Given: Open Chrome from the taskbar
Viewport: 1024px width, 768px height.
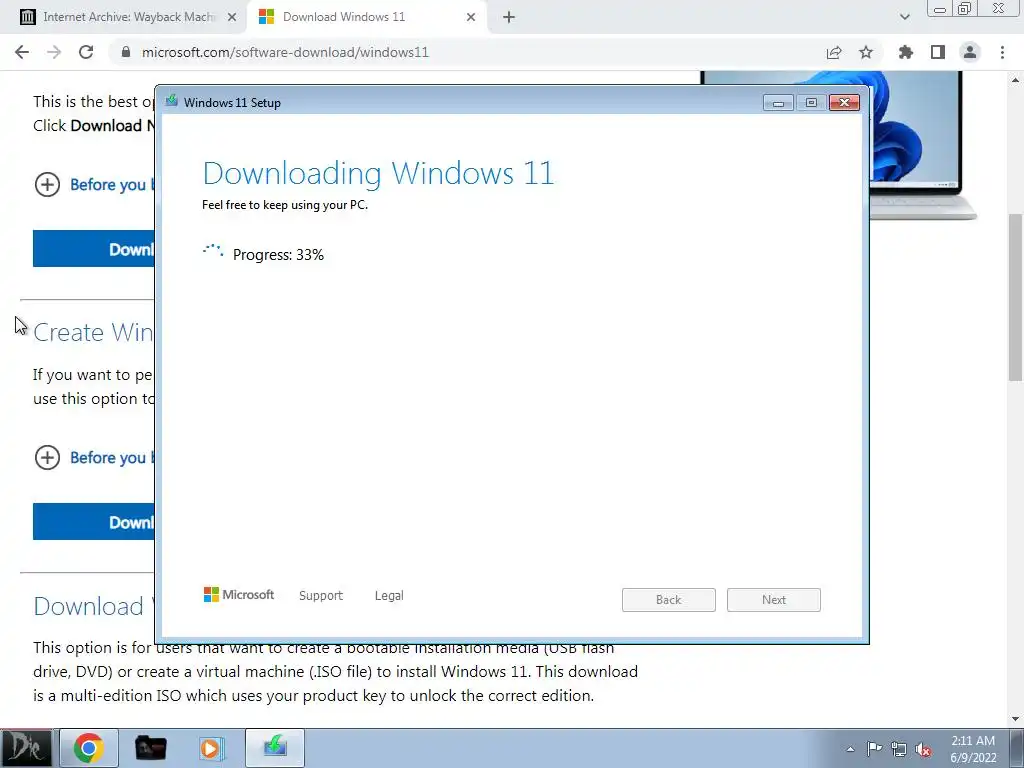Looking at the screenshot, I should 89,748.
